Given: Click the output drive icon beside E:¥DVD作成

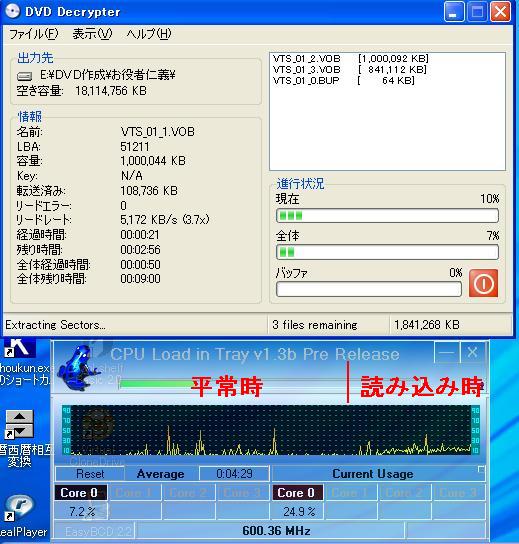Looking at the screenshot, I should (25, 76).
